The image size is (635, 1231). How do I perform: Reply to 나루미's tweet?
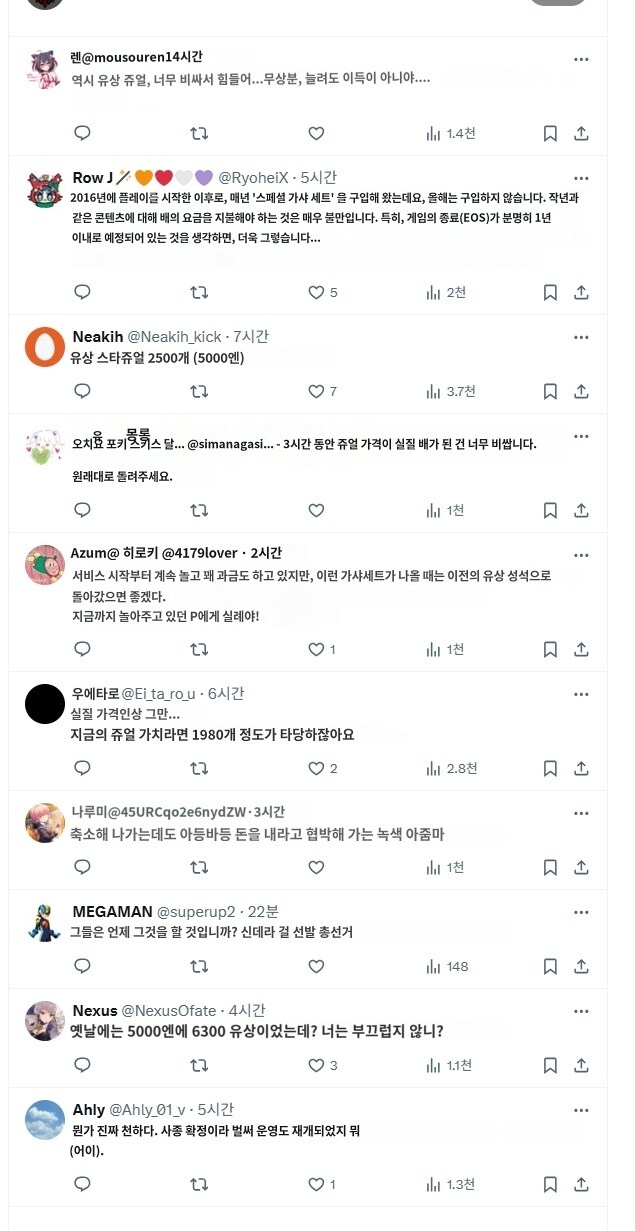click(x=82, y=867)
